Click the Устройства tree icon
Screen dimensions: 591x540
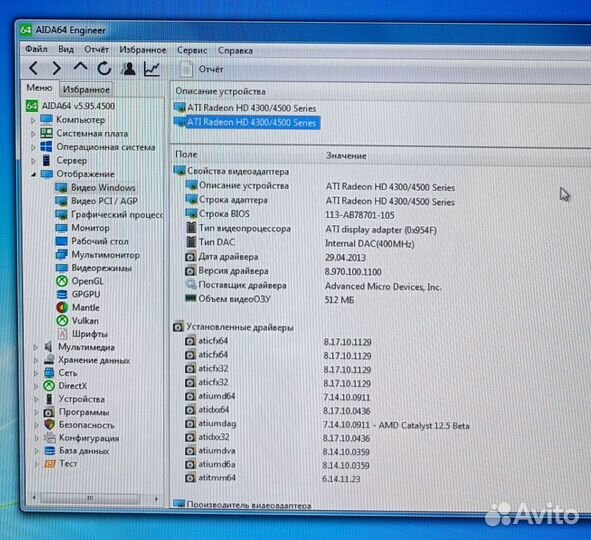click(49, 399)
